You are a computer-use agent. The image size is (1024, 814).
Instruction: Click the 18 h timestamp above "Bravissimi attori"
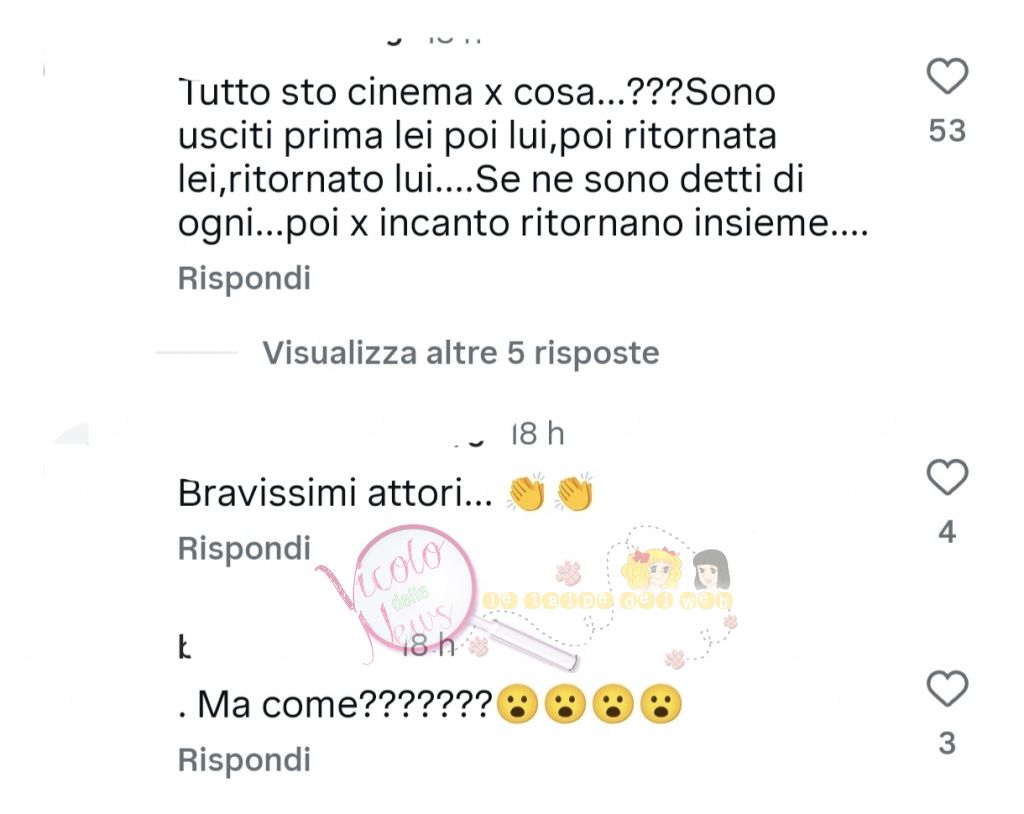click(x=537, y=434)
